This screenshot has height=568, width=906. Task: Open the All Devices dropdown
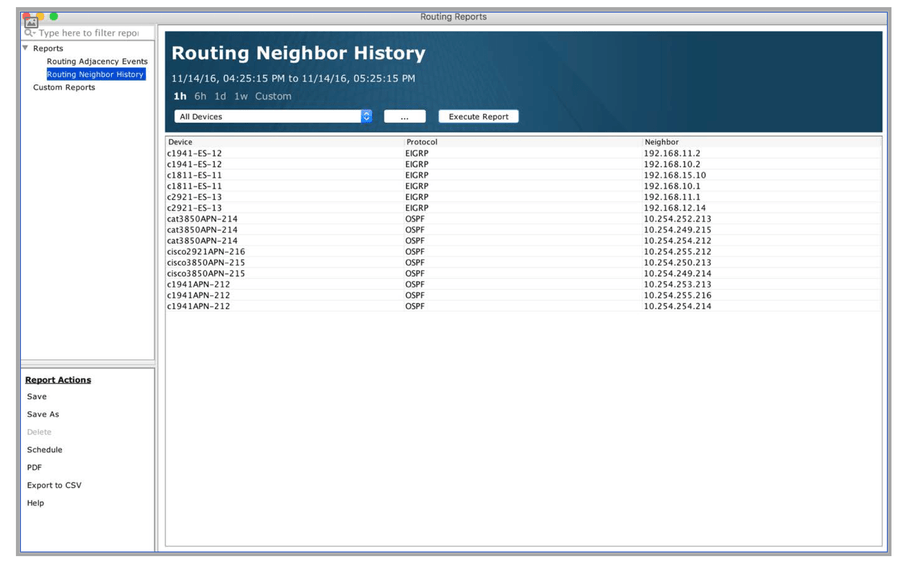(273, 117)
